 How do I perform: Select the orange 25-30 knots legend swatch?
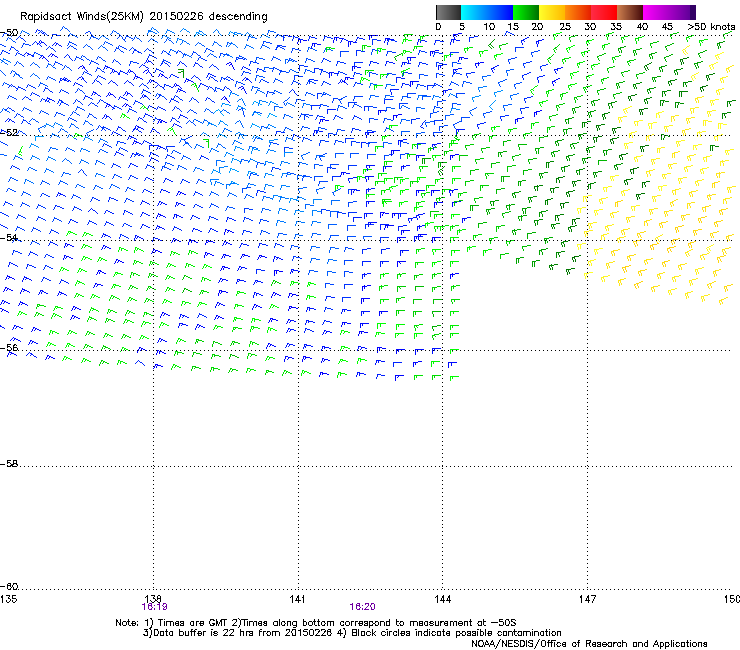click(578, 12)
